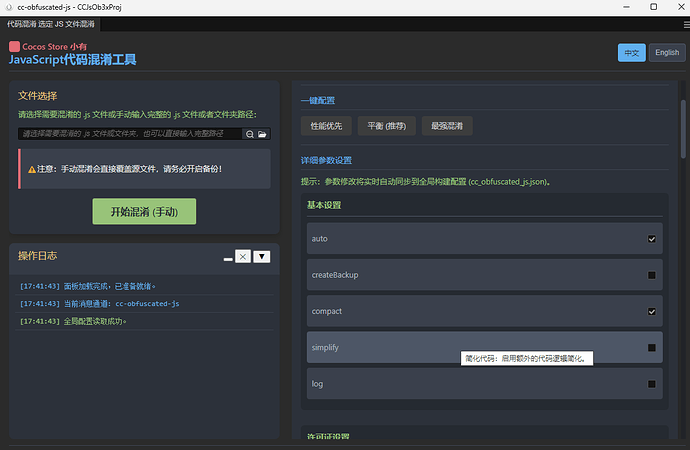Click the 基本设置 section title
Screen dimensions: 690x450
[324, 205]
